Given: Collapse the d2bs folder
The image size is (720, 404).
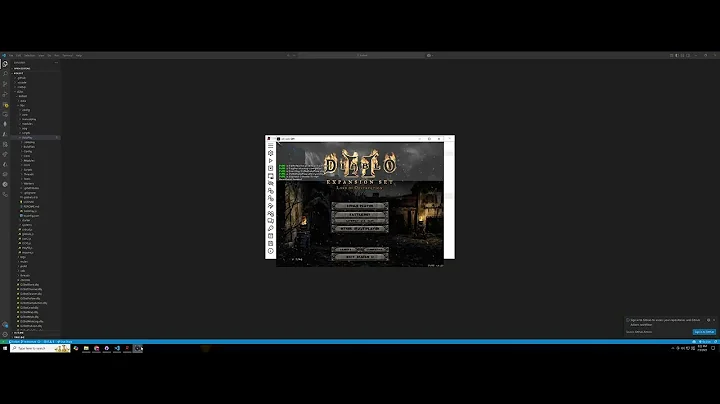Looking at the screenshot, I should point(20,91).
